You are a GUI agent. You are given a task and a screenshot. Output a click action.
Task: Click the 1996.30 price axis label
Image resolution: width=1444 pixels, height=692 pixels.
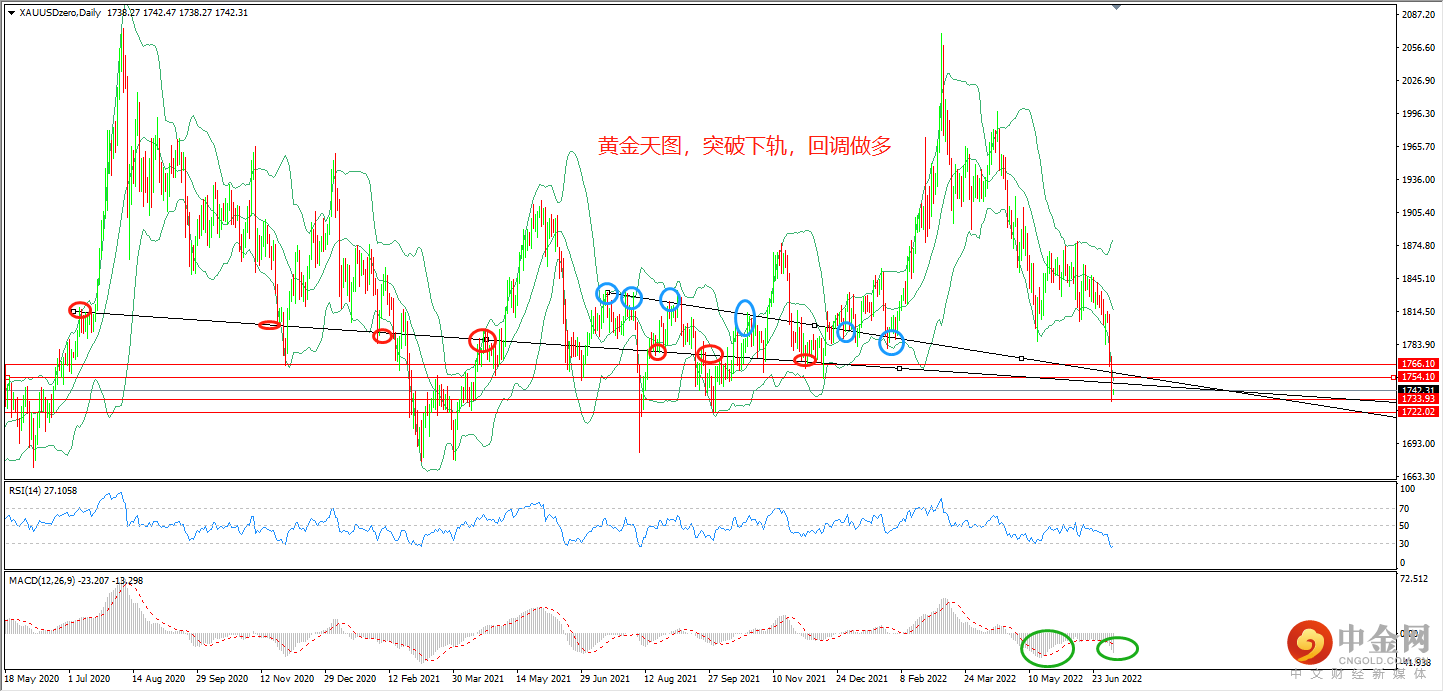(1420, 114)
